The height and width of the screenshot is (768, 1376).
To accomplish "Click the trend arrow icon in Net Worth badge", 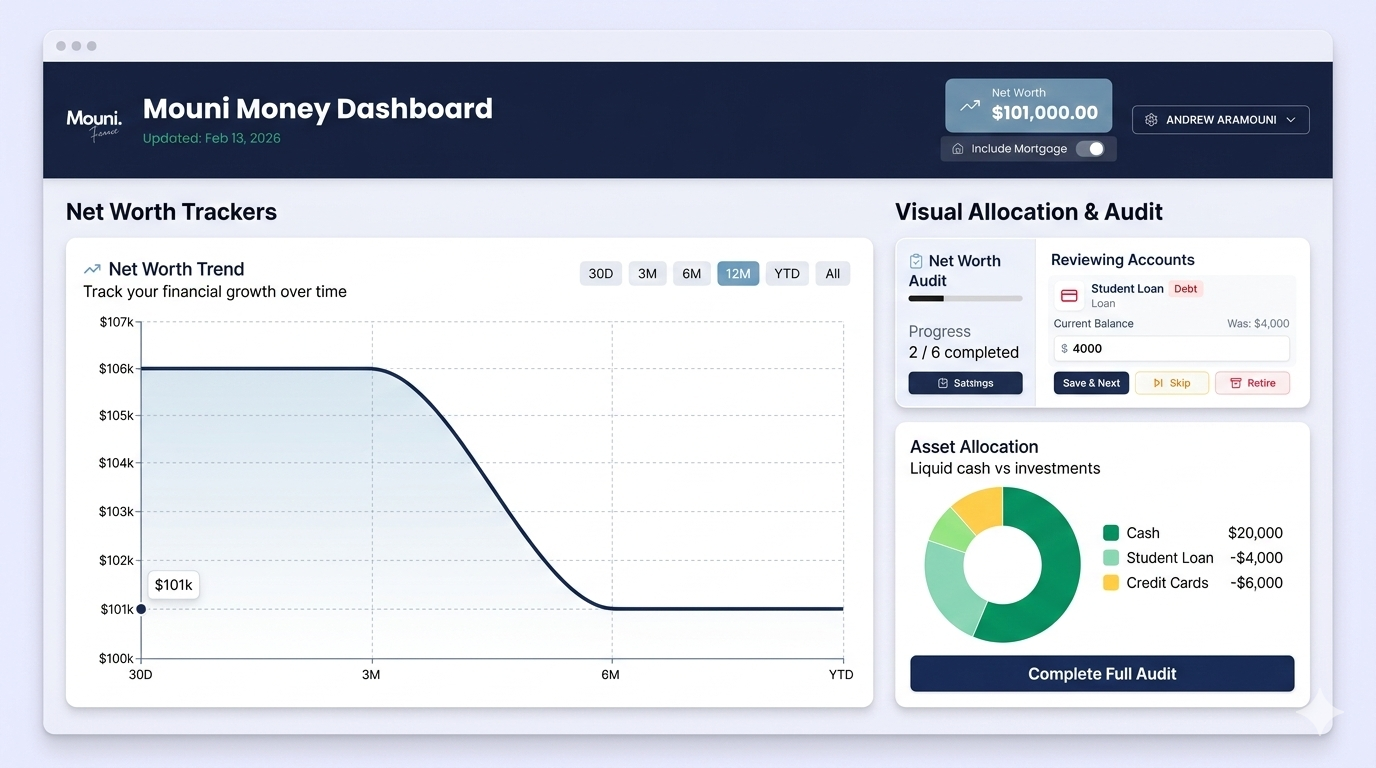I will coord(970,105).
